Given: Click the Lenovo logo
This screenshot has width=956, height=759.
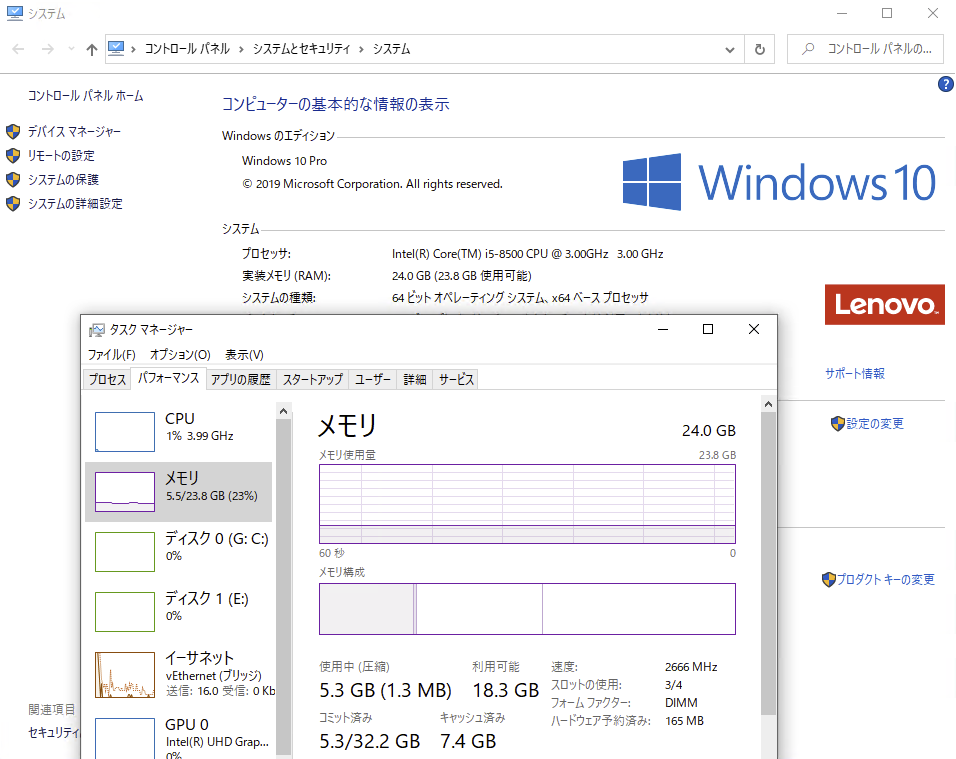Looking at the screenshot, I should point(884,305).
